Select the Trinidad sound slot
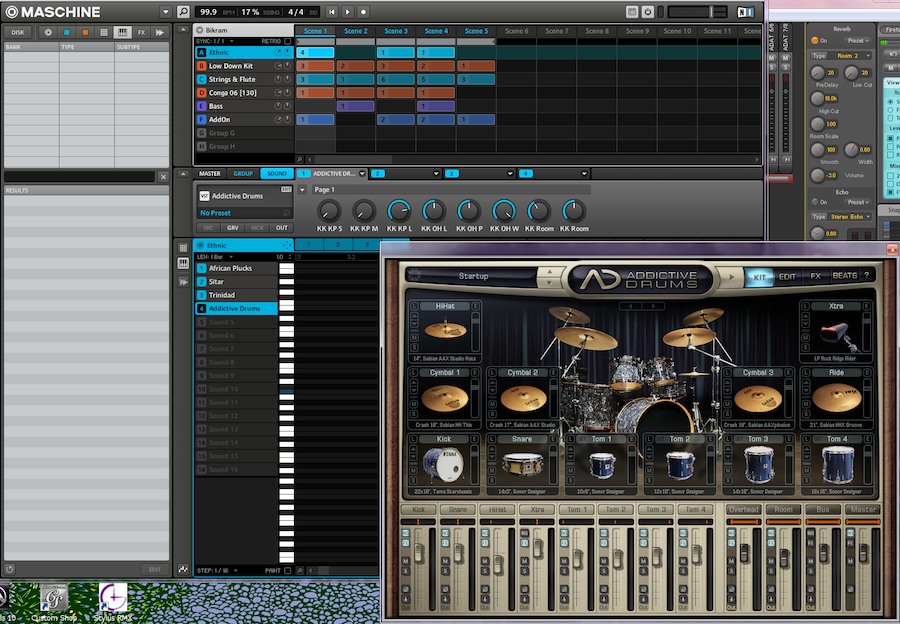 [236, 295]
